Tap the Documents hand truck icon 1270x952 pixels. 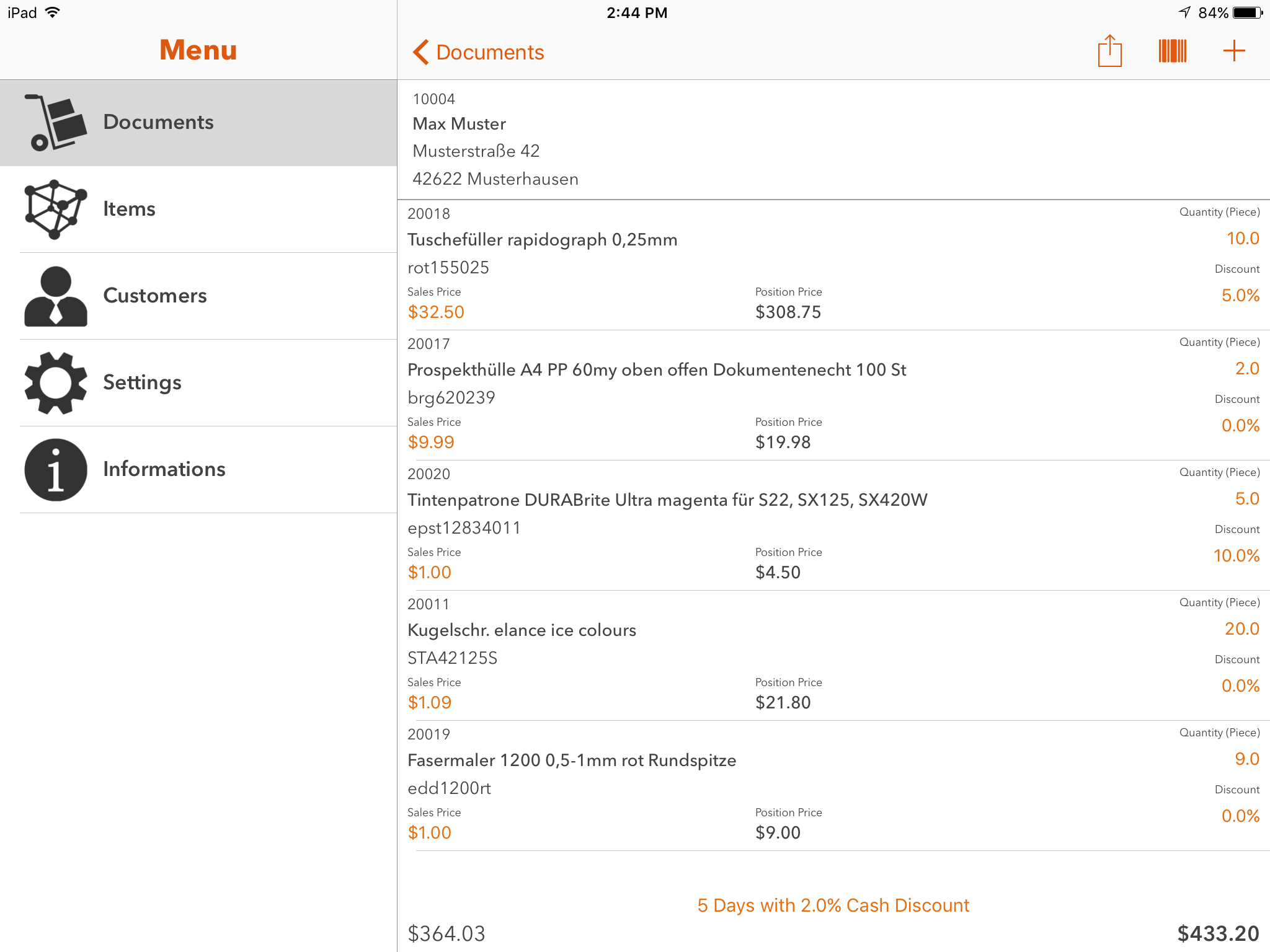point(55,123)
